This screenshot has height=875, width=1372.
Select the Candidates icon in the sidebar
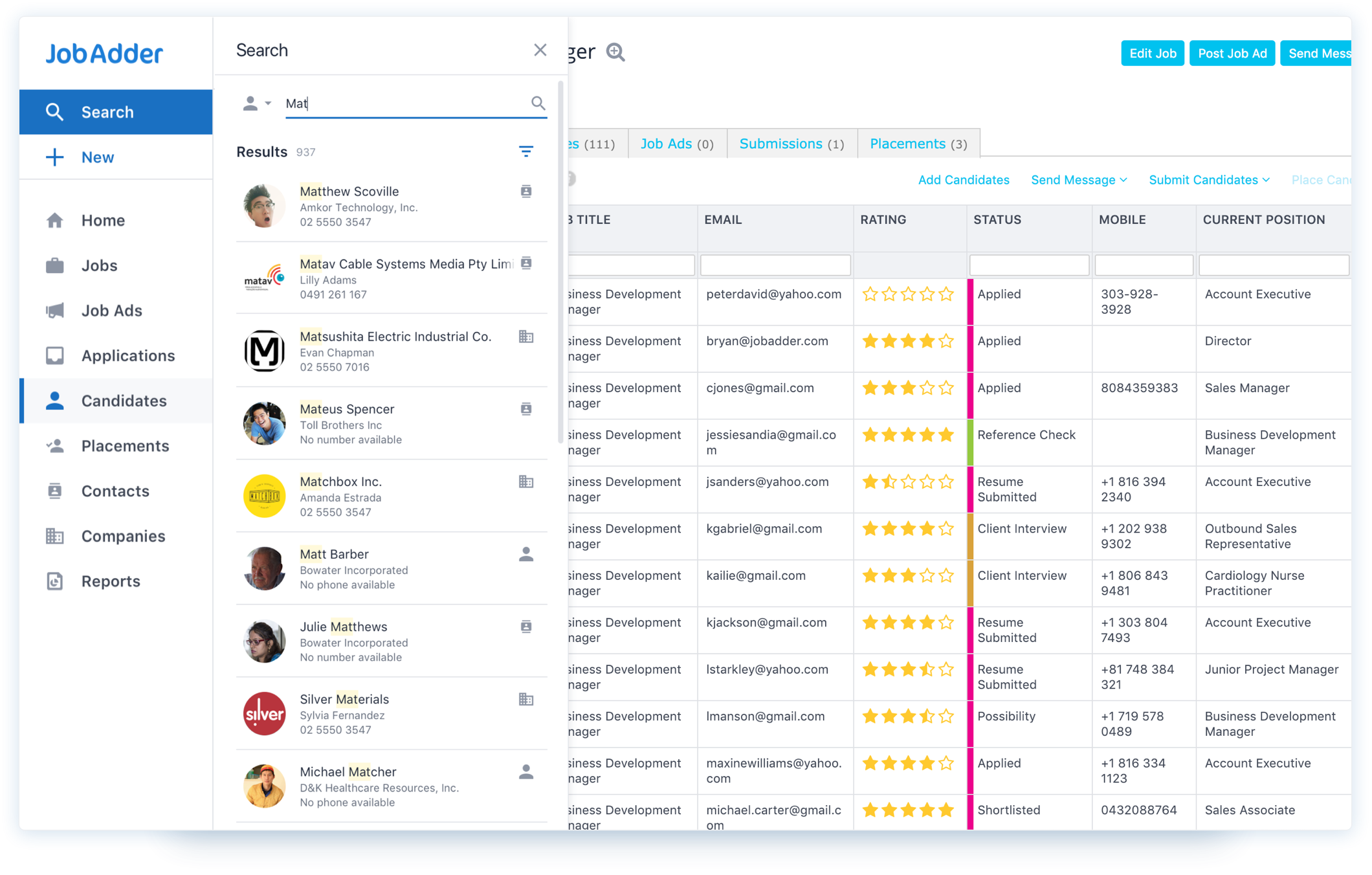coord(55,401)
